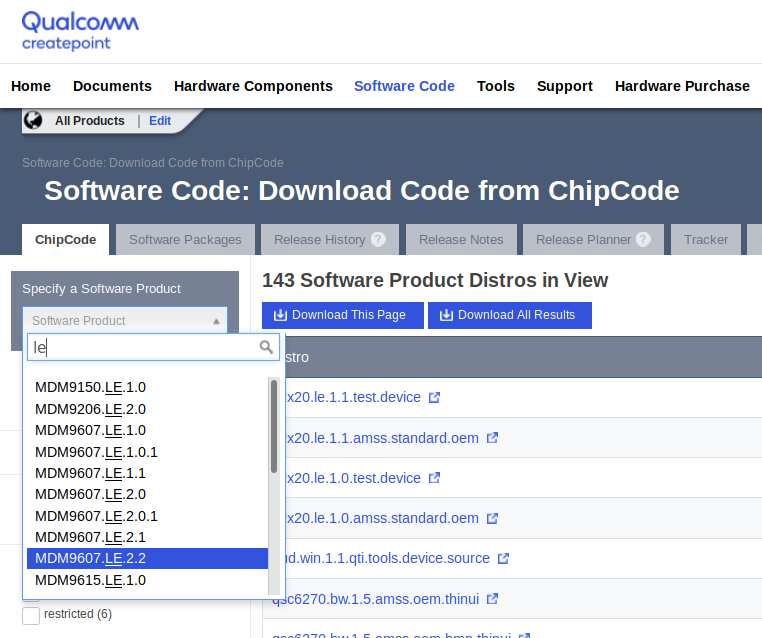Image resolution: width=762 pixels, height=638 pixels.
Task: Open the Home menu
Action: pos(31,86)
